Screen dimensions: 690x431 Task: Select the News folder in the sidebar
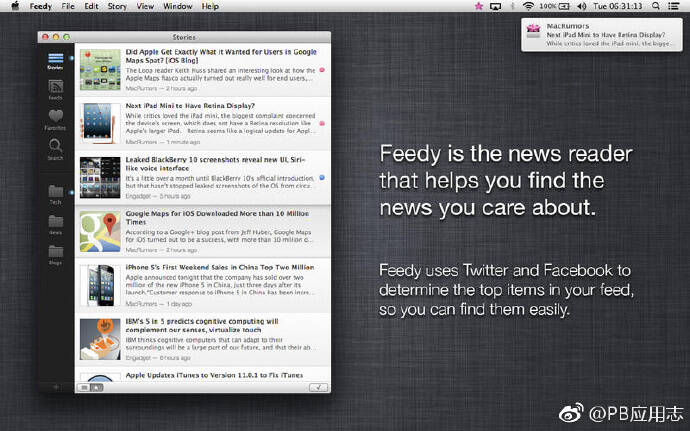tap(55, 225)
